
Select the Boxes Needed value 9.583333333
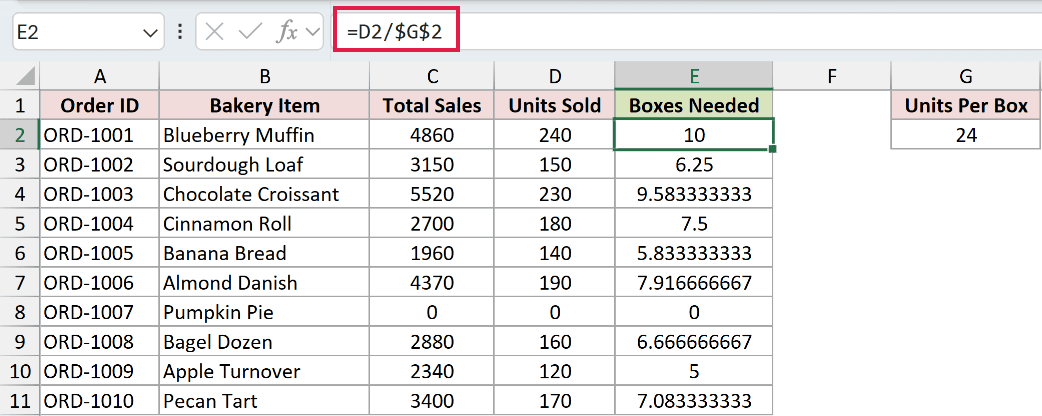click(x=694, y=194)
